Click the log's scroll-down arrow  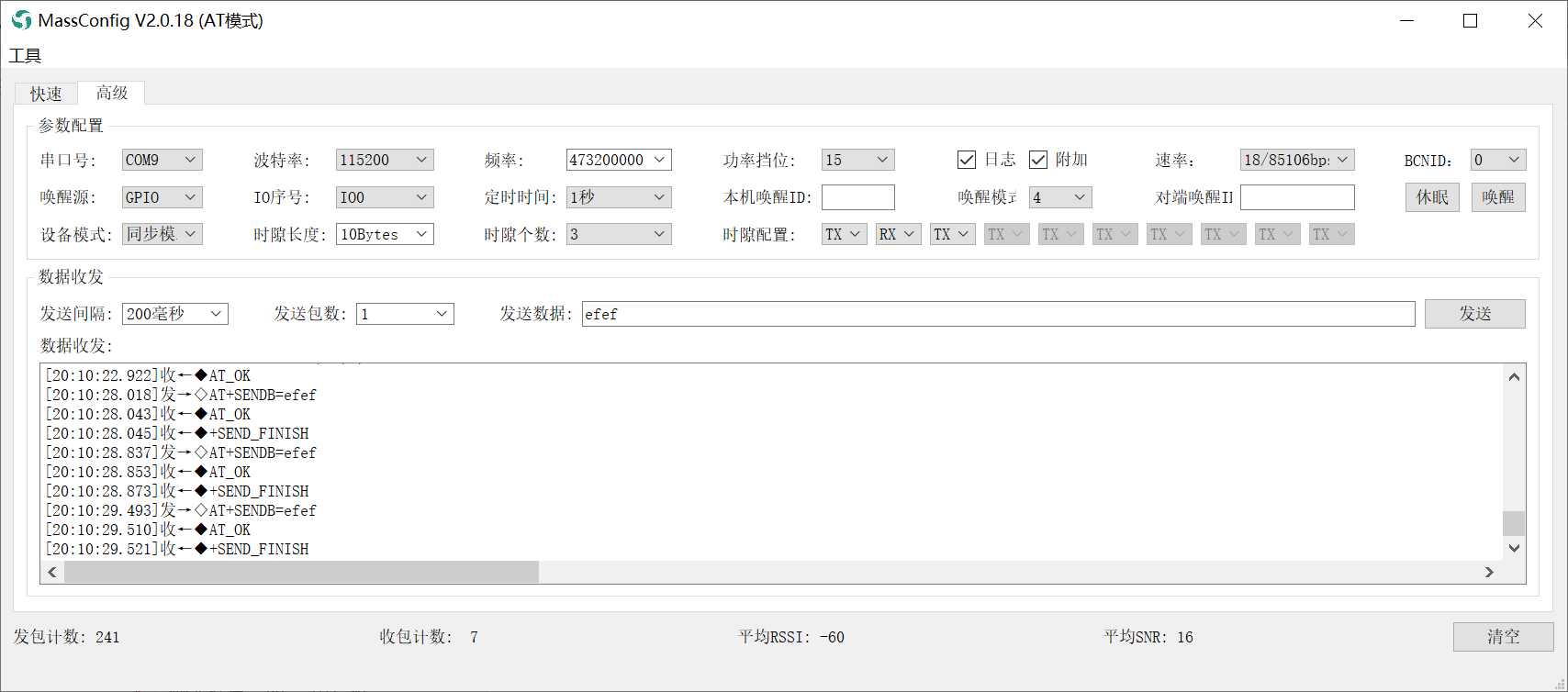[1514, 548]
